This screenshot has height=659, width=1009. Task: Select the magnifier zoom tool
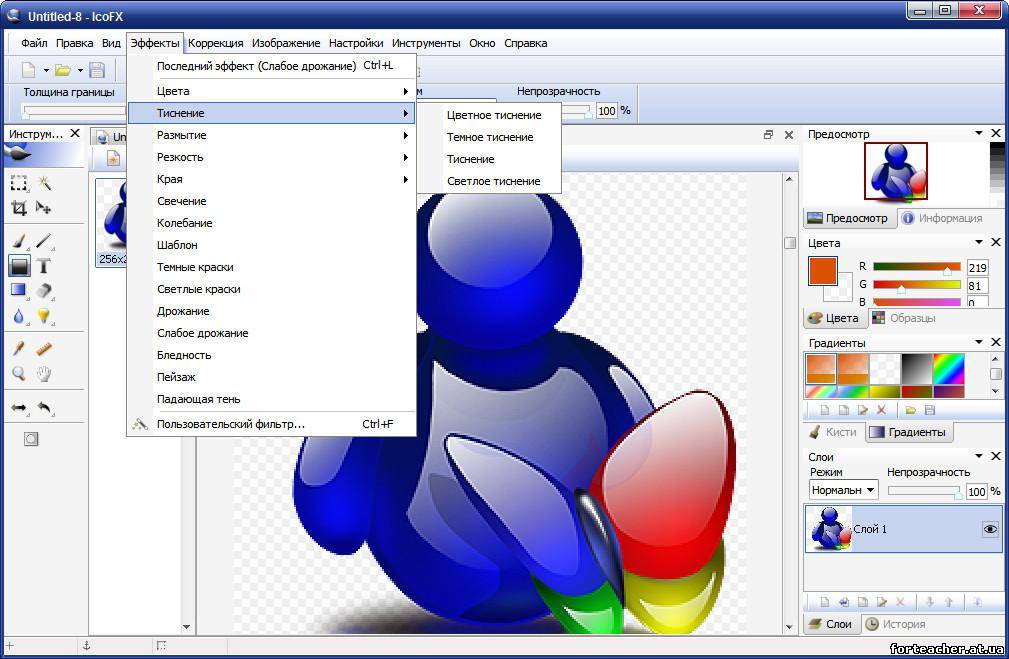(x=19, y=373)
